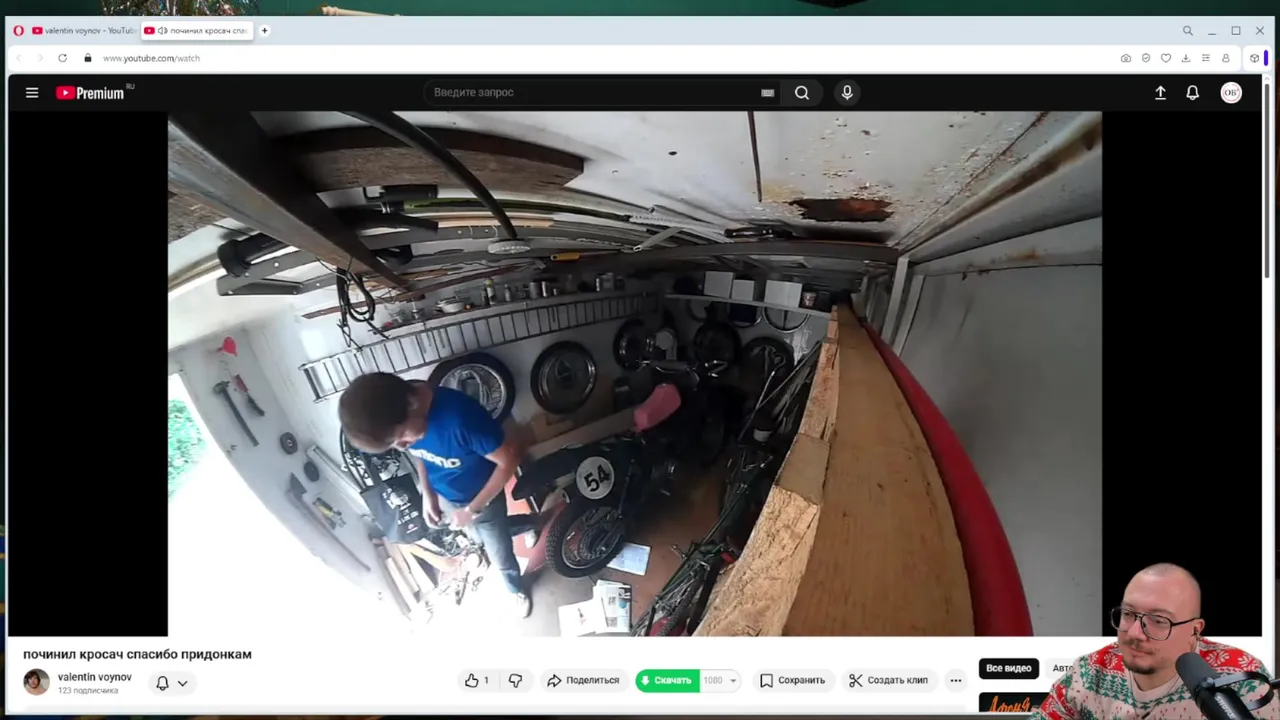The height and width of the screenshot is (720, 1280).
Task: Go forward in browser history
Action: 40,58
